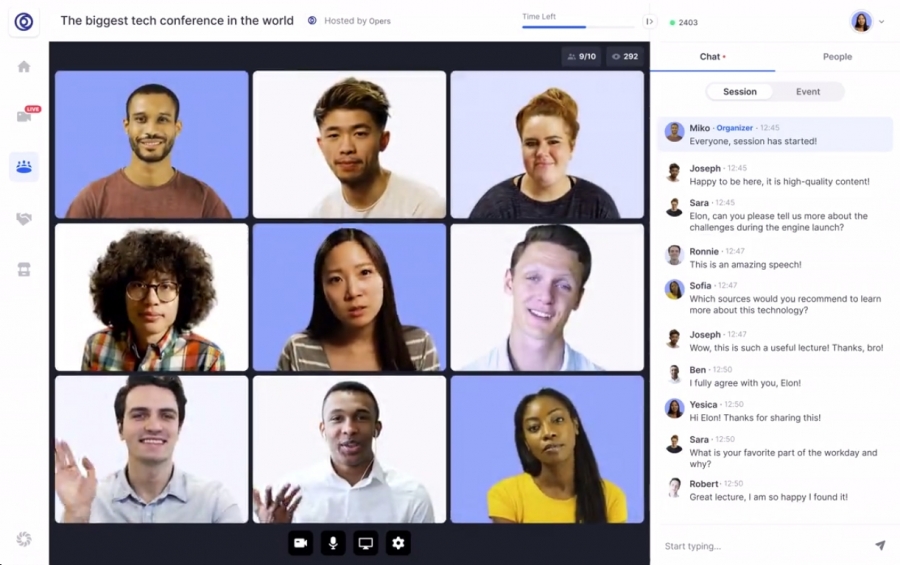Click the 'Hosted by Opers' text
900x565 pixels.
point(357,21)
